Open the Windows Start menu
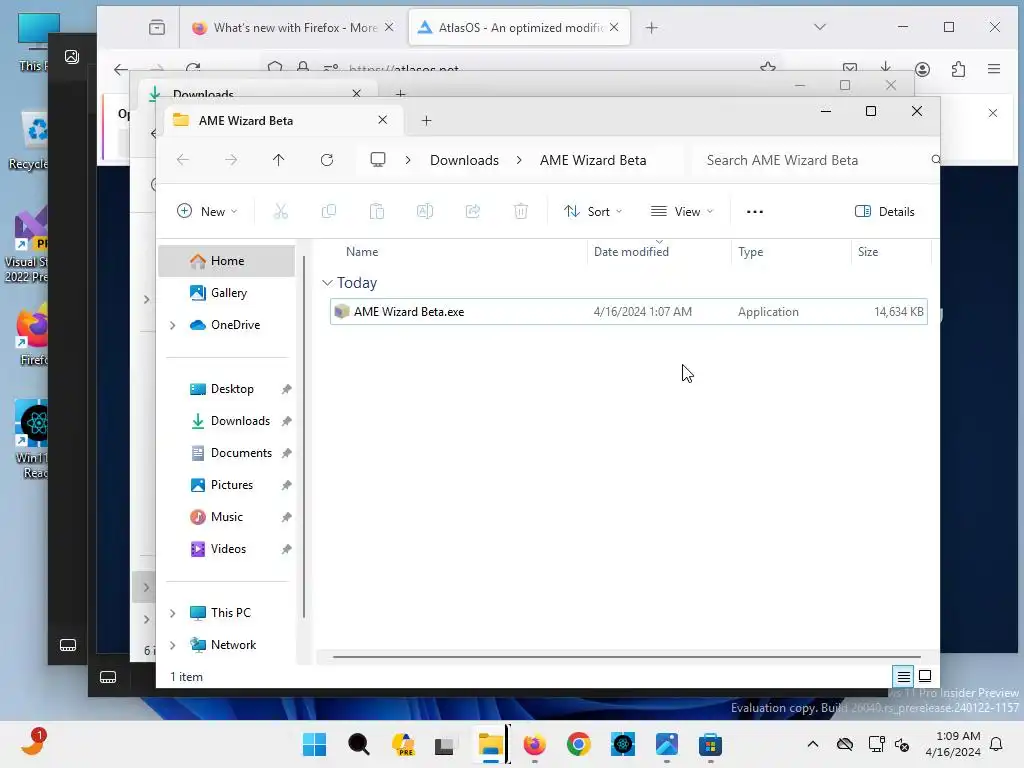Screen dimensions: 1024x768 pyautogui.click(x=315, y=744)
